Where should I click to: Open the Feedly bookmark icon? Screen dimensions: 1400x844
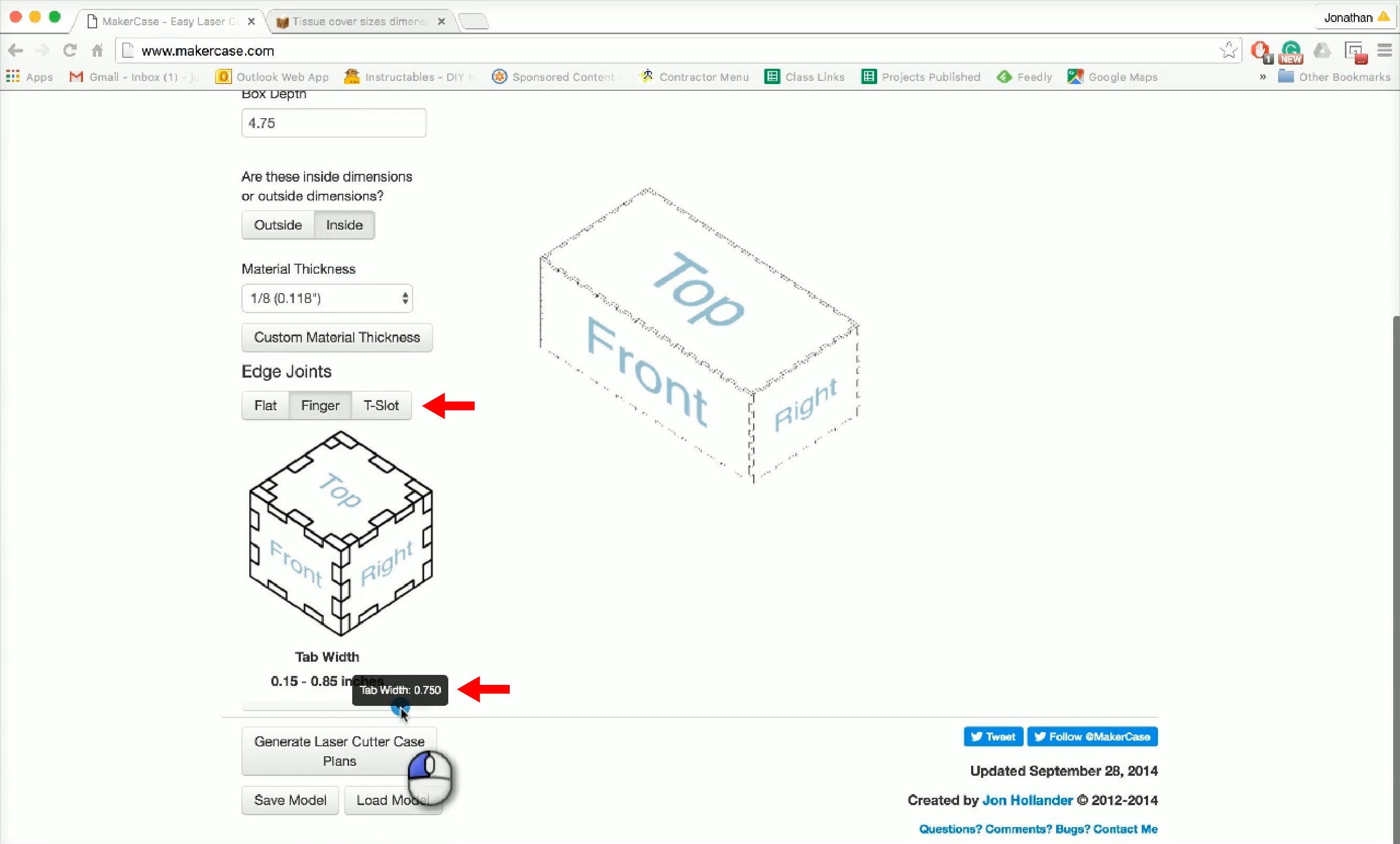click(x=1004, y=77)
